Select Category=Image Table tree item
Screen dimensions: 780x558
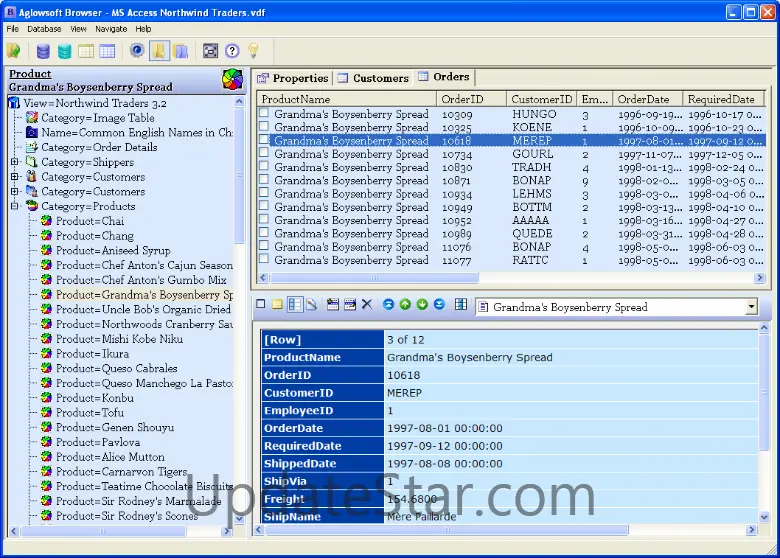coord(98,118)
